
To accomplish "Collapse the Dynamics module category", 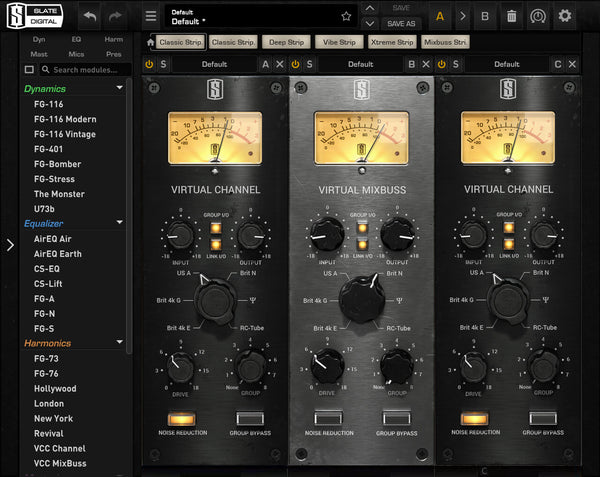I will point(120,88).
